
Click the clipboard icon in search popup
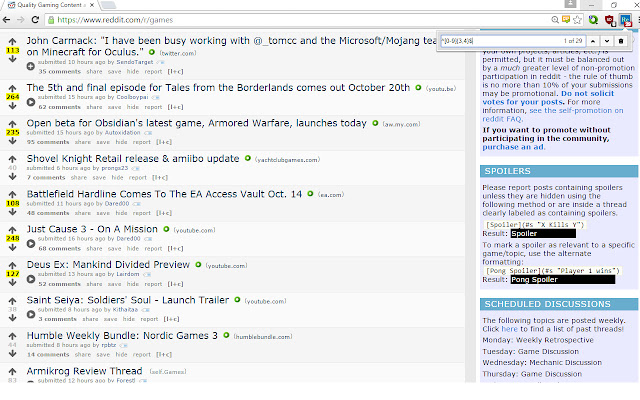[621, 41]
